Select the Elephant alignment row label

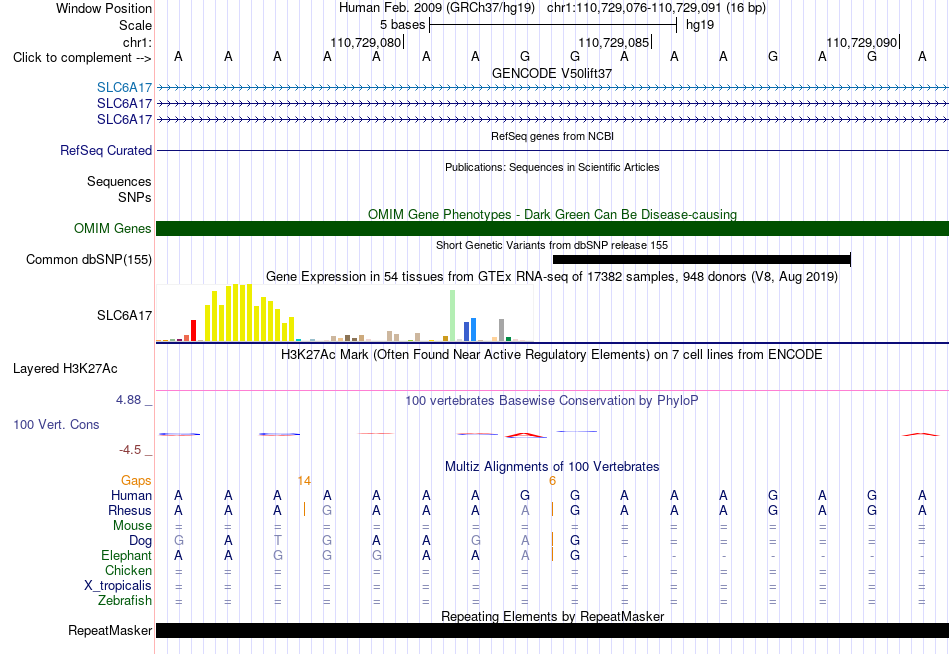click(126, 555)
